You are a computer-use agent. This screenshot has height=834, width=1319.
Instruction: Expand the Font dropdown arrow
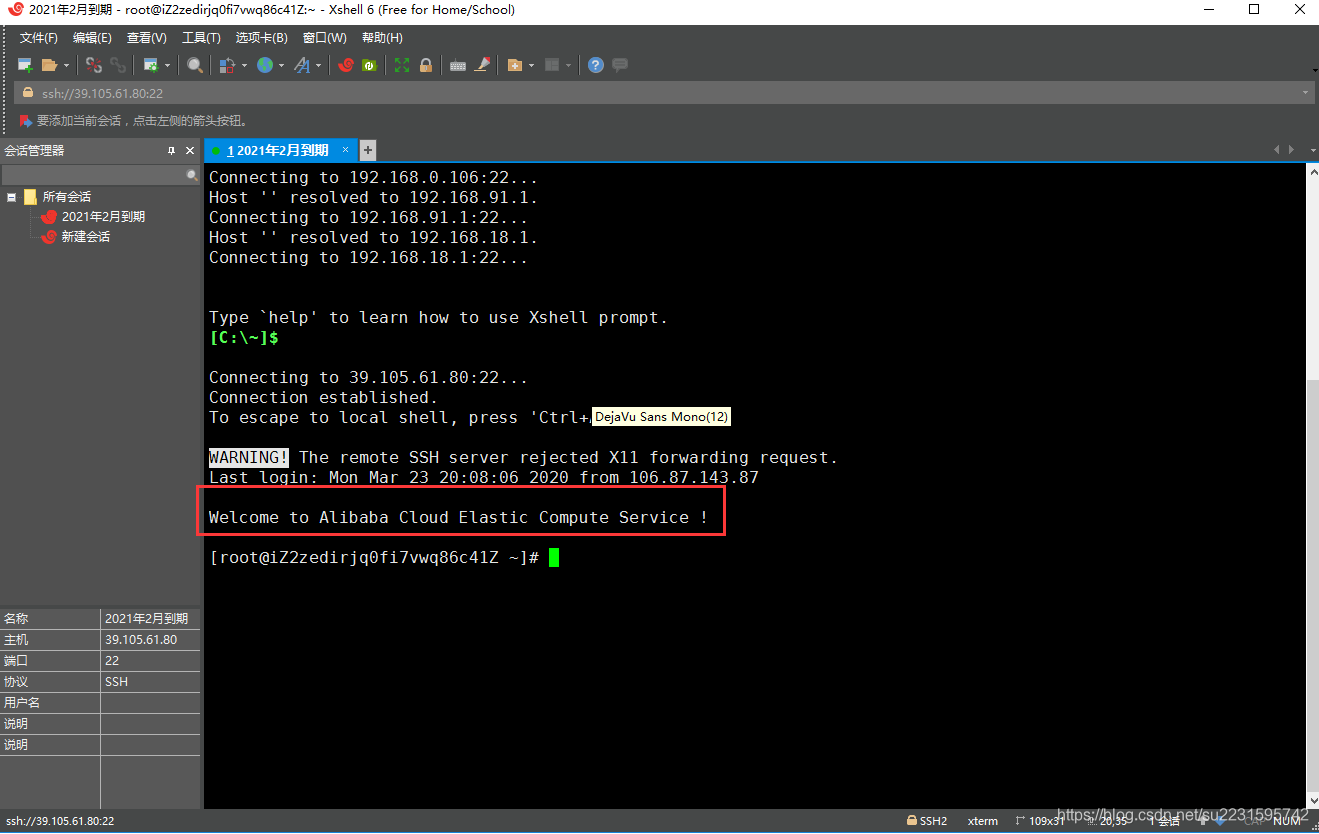point(319,66)
